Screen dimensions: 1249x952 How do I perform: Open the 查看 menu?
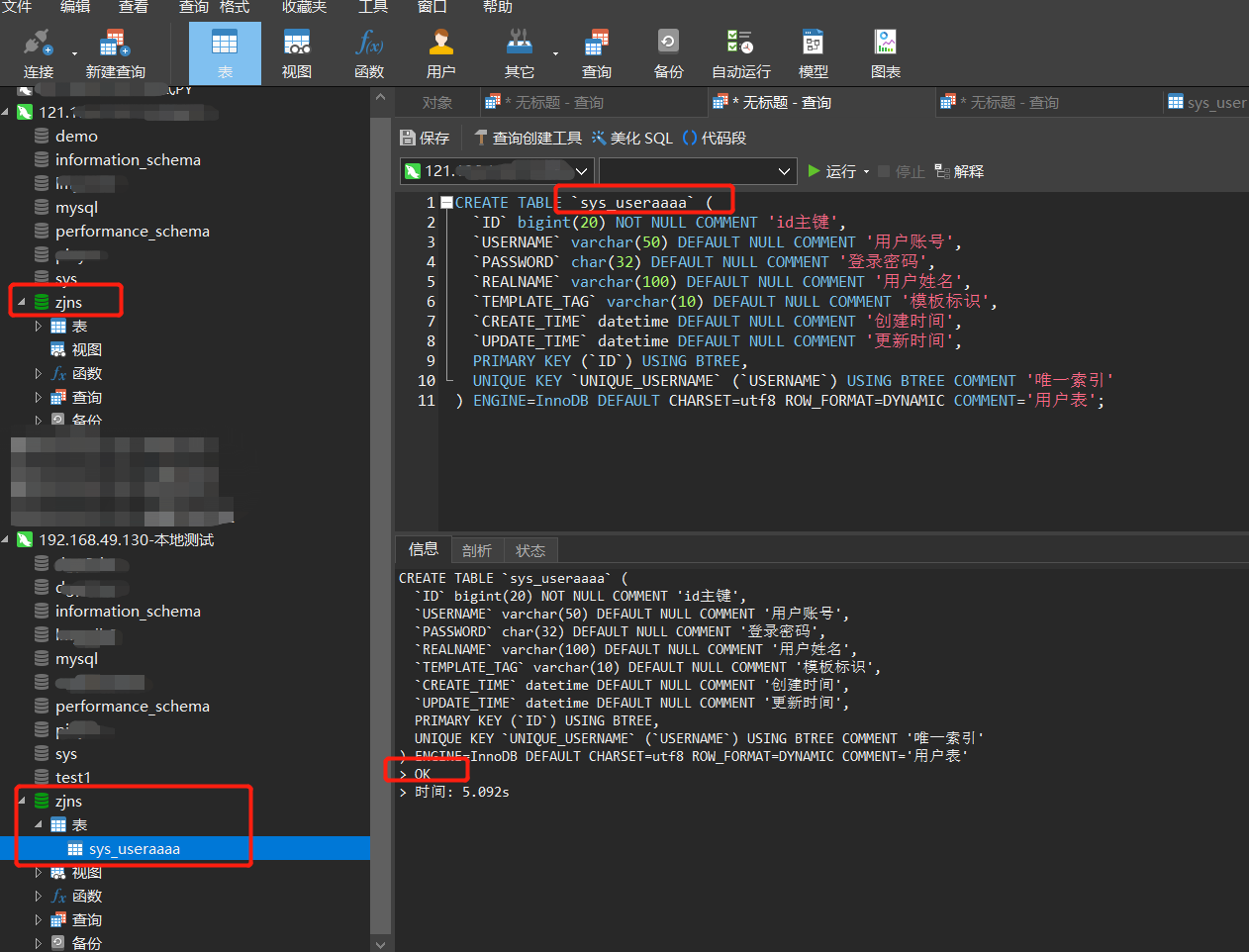(x=134, y=7)
